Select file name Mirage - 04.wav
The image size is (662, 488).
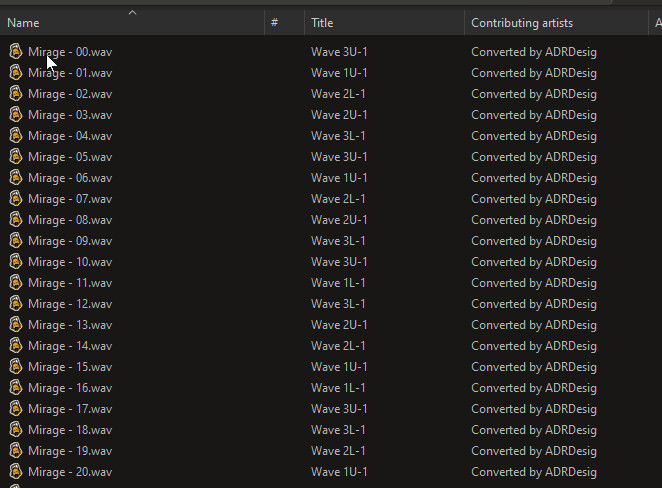(70, 136)
